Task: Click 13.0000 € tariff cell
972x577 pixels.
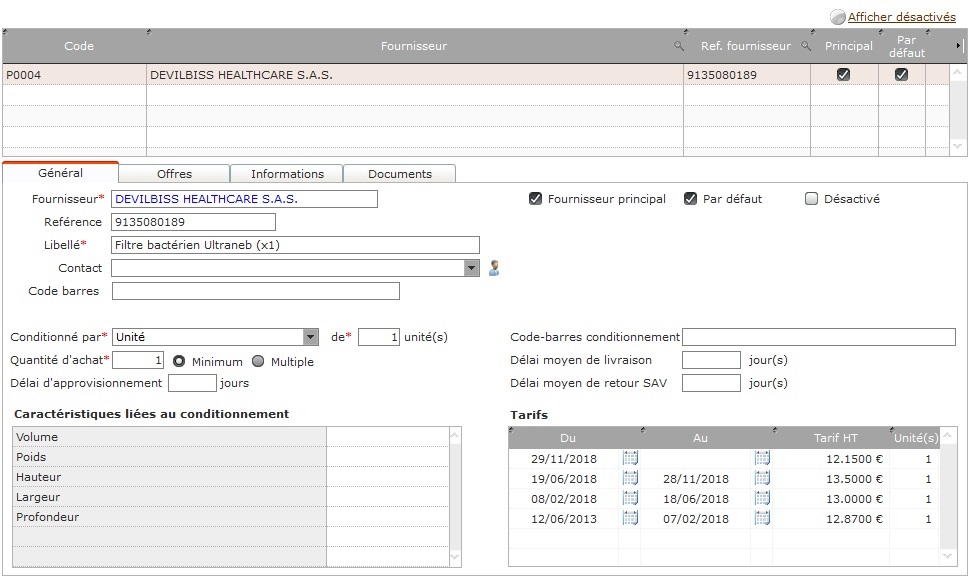Action: (x=831, y=499)
